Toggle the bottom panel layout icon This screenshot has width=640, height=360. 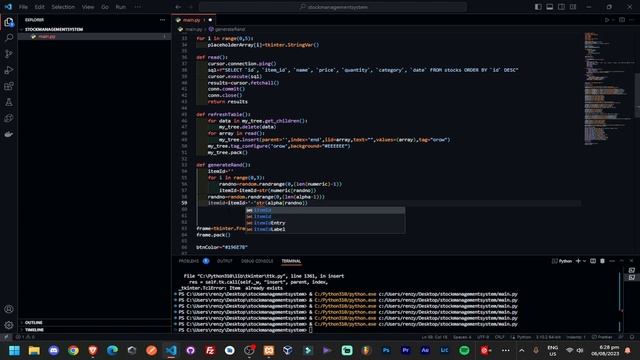(x=550, y=7)
